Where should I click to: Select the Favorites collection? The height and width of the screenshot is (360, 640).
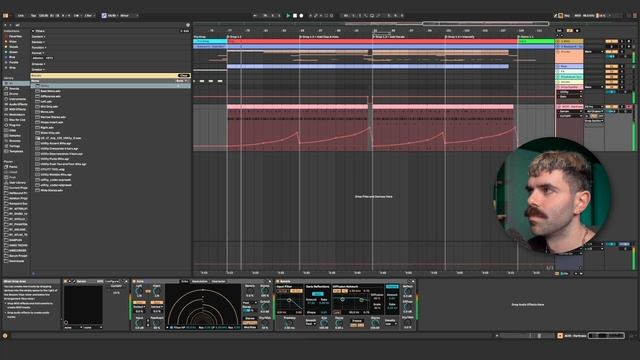(16, 36)
